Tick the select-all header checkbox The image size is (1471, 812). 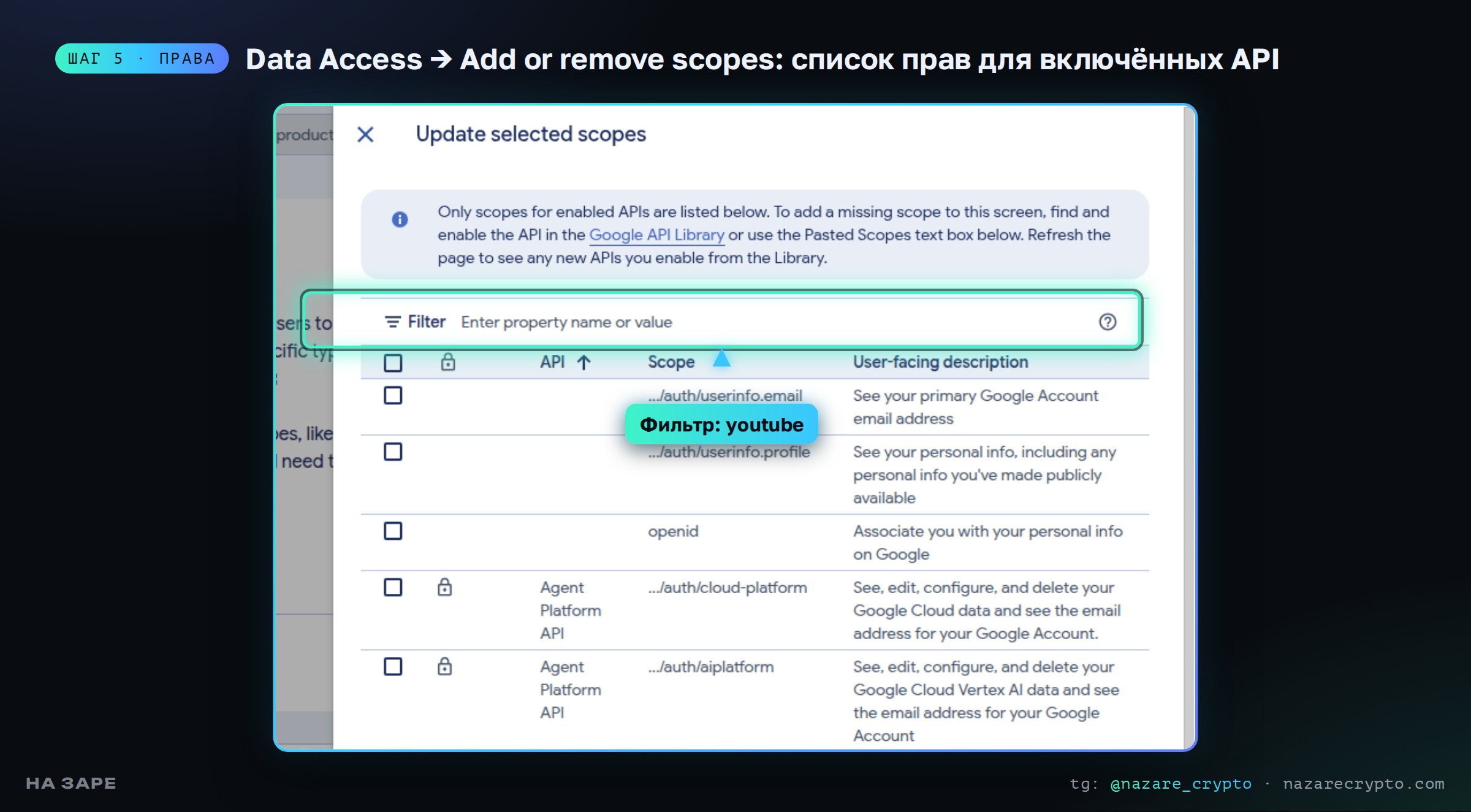tap(393, 363)
